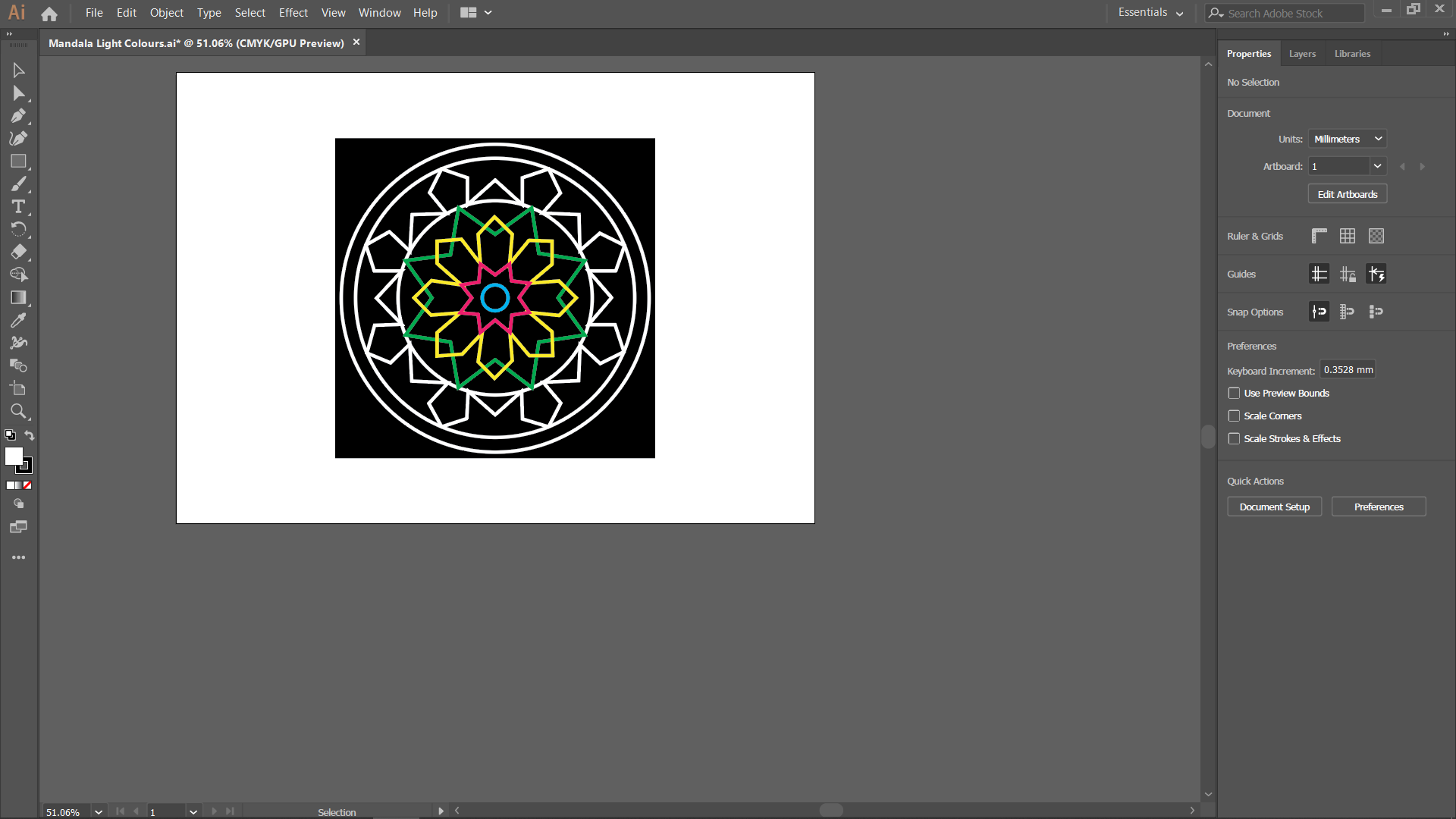Activate the Gradient tool
Viewport: 1456px width, 819px height.
tap(18, 297)
